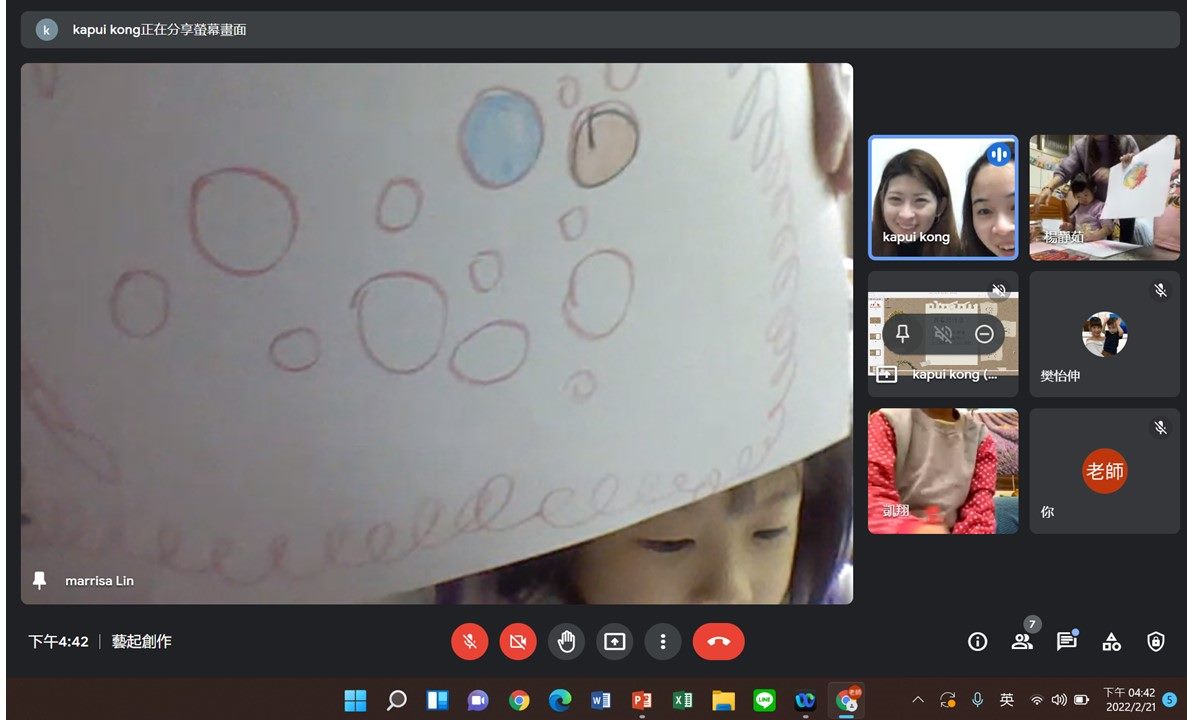This screenshot has height=720, width=1187.
Task: Click the Windows Start button
Action: click(355, 700)
